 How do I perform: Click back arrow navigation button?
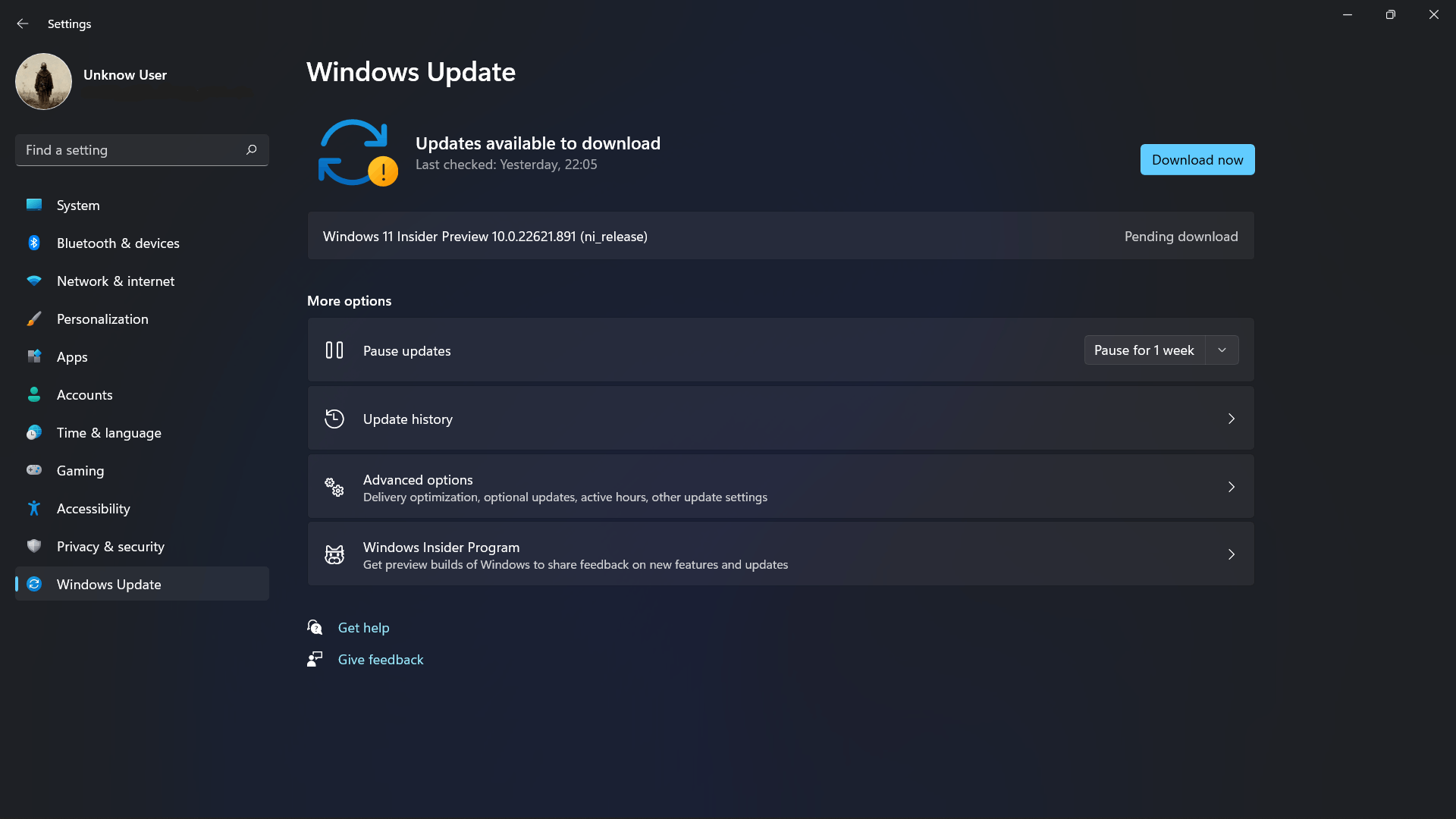click(x=22, y=22)
